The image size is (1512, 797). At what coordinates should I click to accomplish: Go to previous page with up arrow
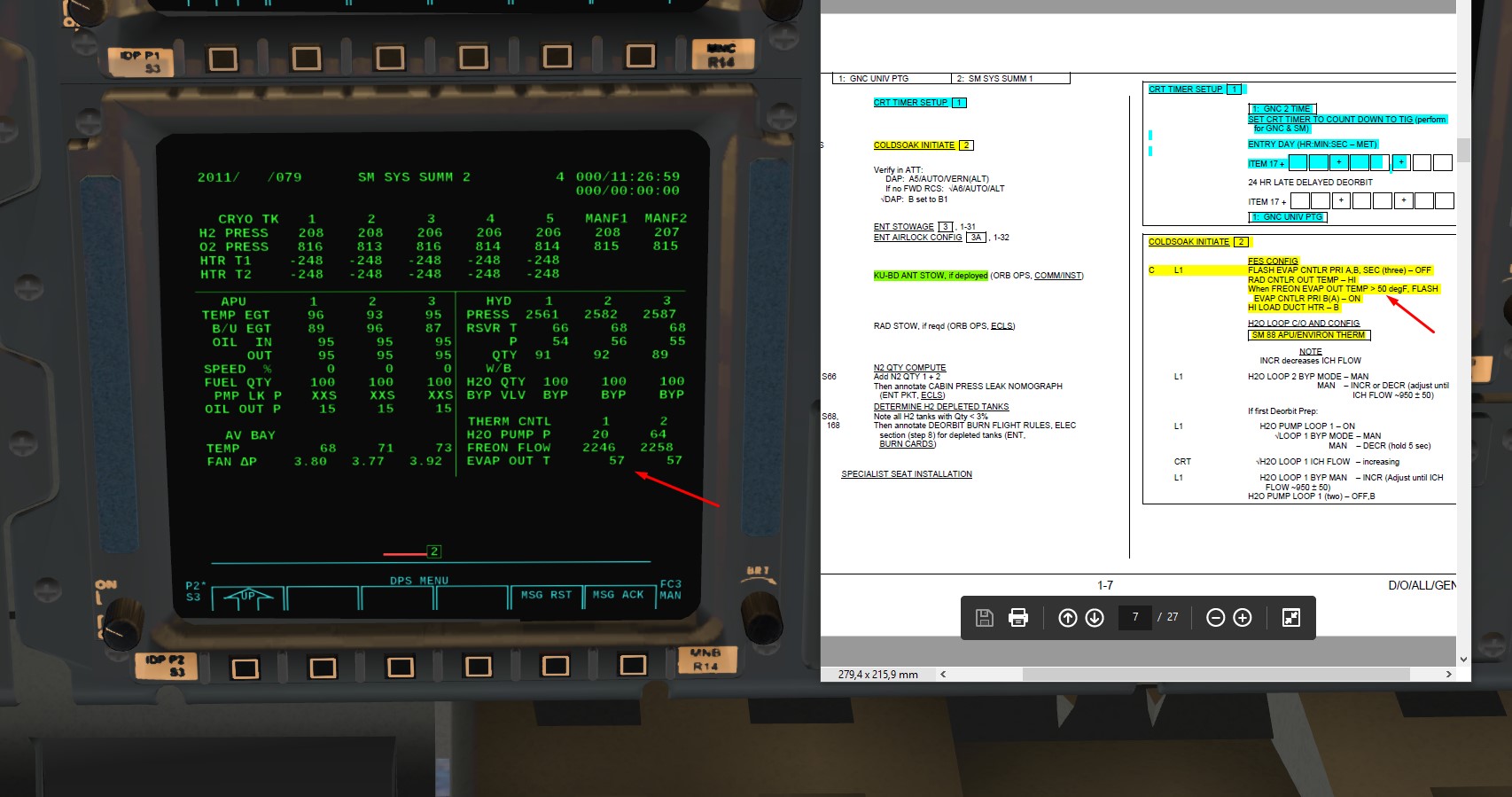tap(1068, 618)
